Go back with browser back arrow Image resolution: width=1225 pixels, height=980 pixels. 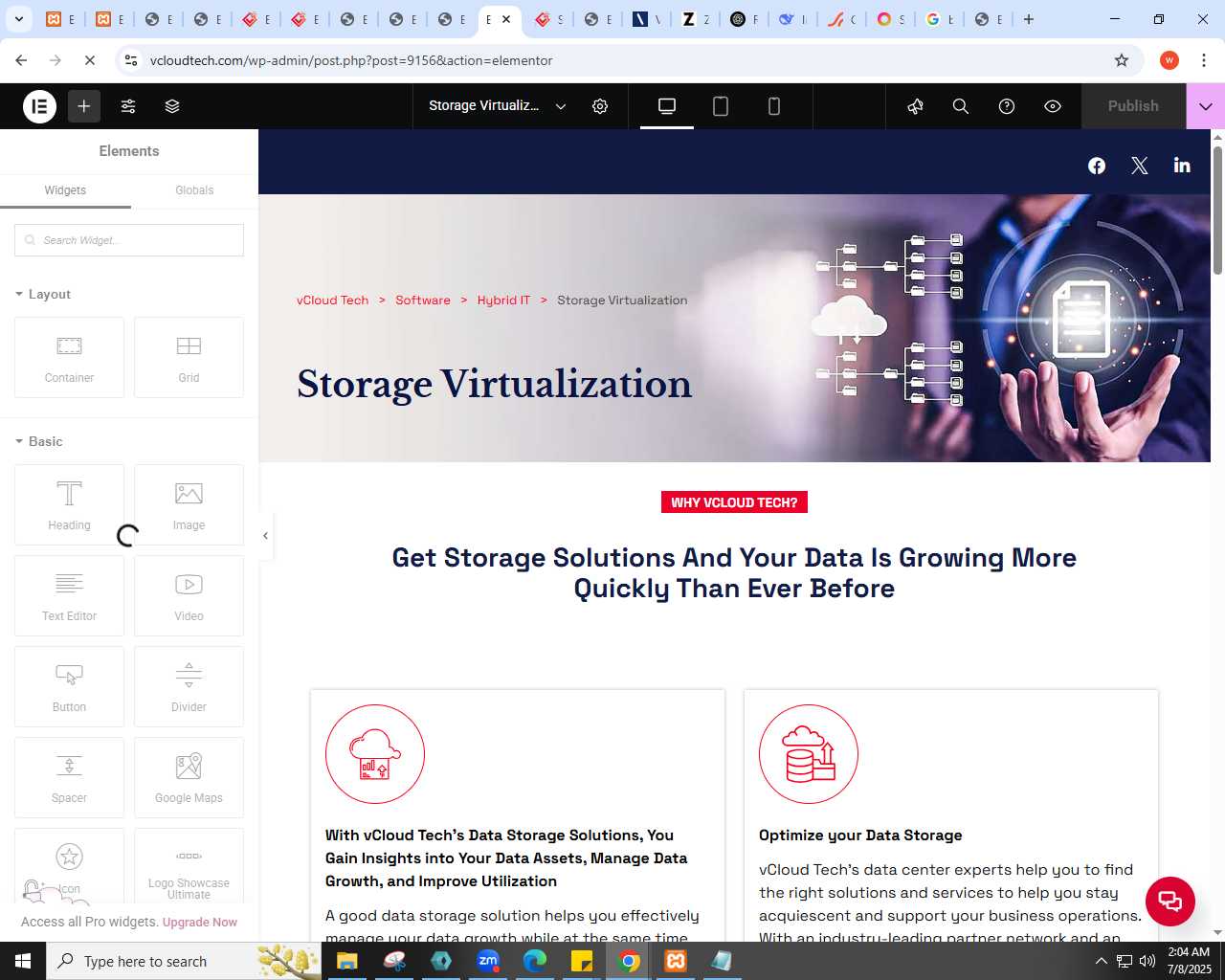click(21, 60)
